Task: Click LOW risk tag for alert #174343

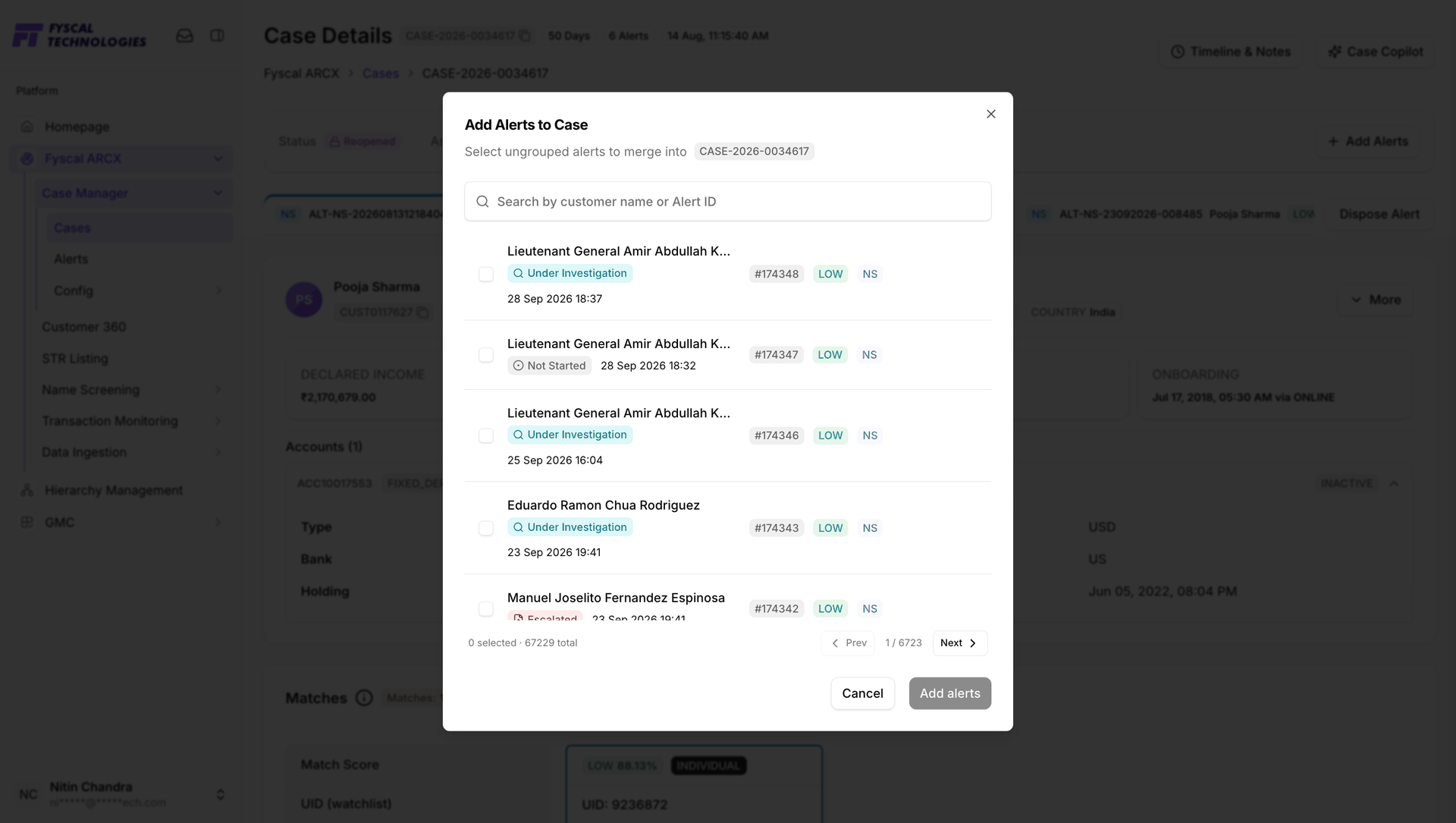Action: (830, 528)
